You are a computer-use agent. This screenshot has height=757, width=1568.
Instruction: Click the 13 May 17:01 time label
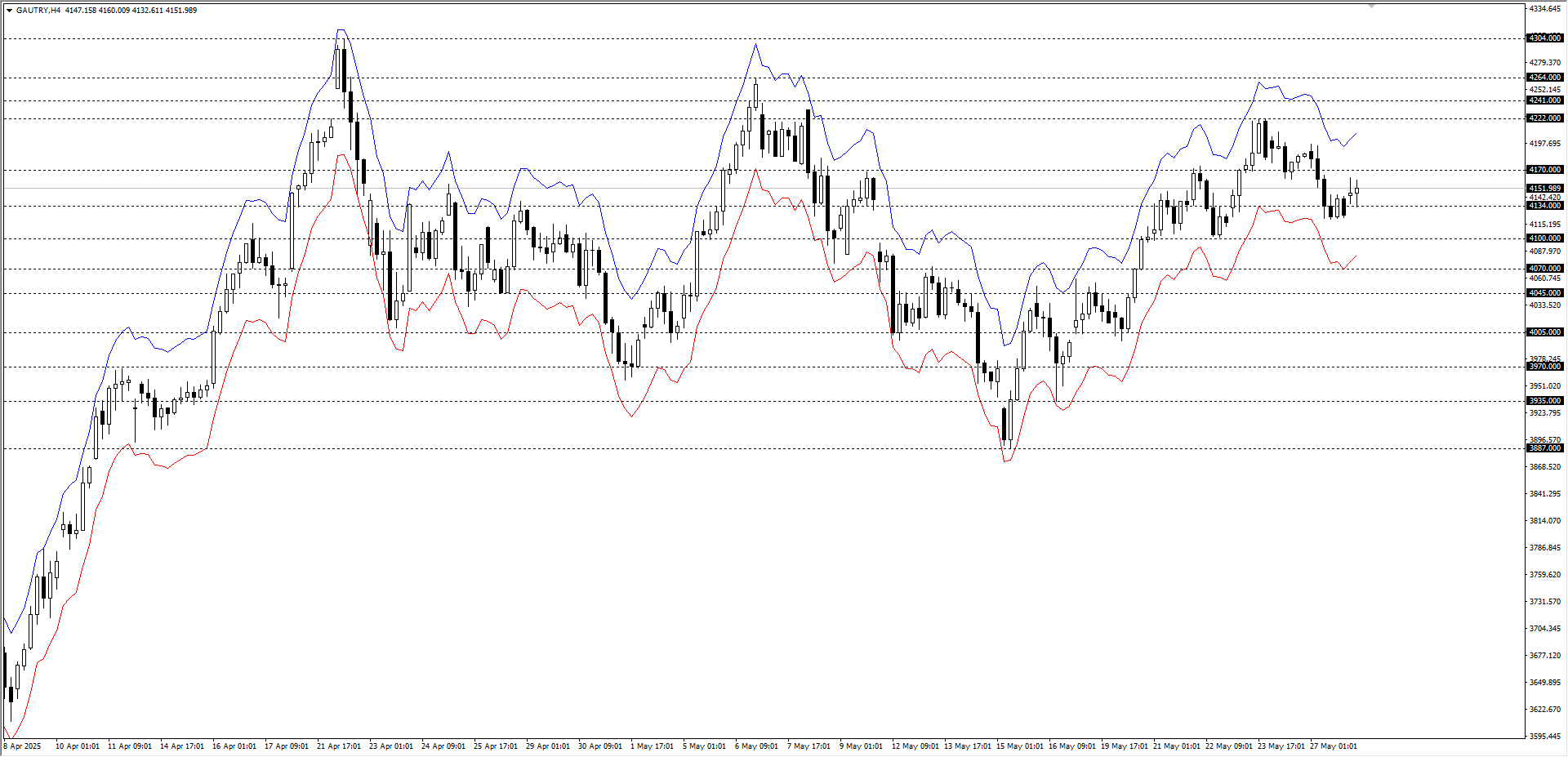point(968,746)
